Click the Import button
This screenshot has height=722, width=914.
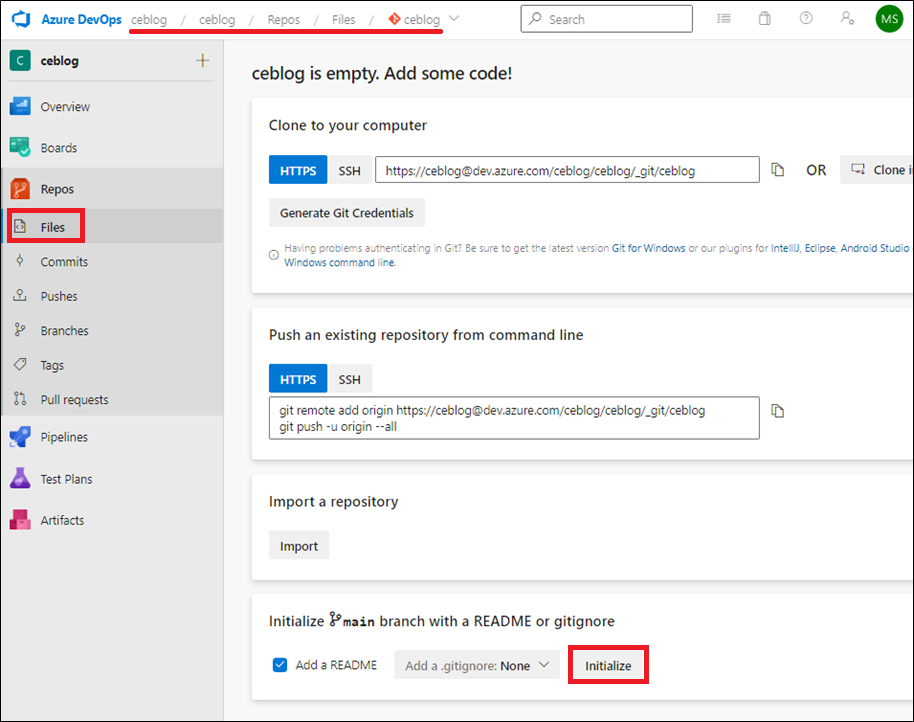pyautogui.click(x=299, y=545)
